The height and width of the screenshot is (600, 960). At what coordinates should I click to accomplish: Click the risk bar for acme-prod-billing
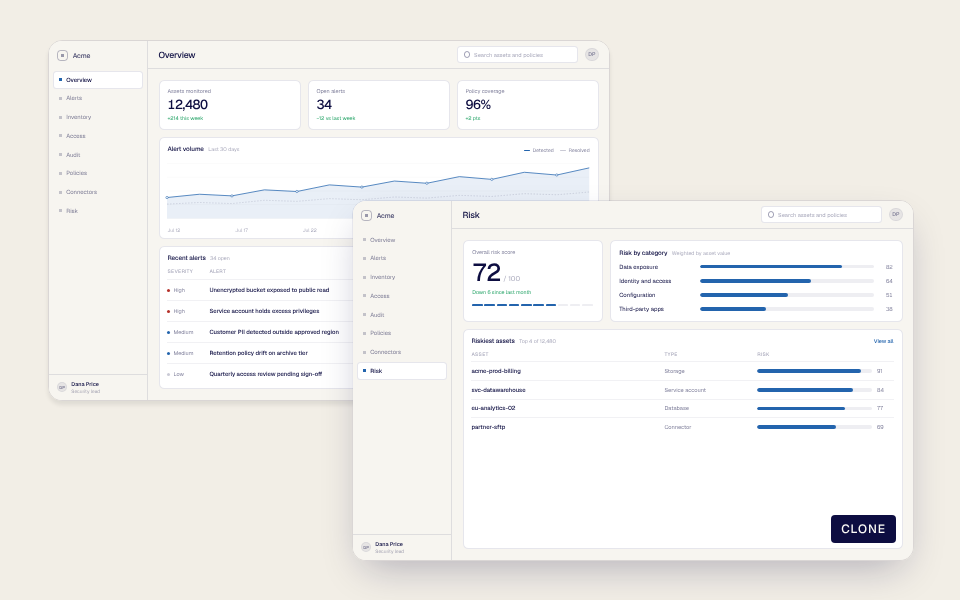(x=814, y=371)
